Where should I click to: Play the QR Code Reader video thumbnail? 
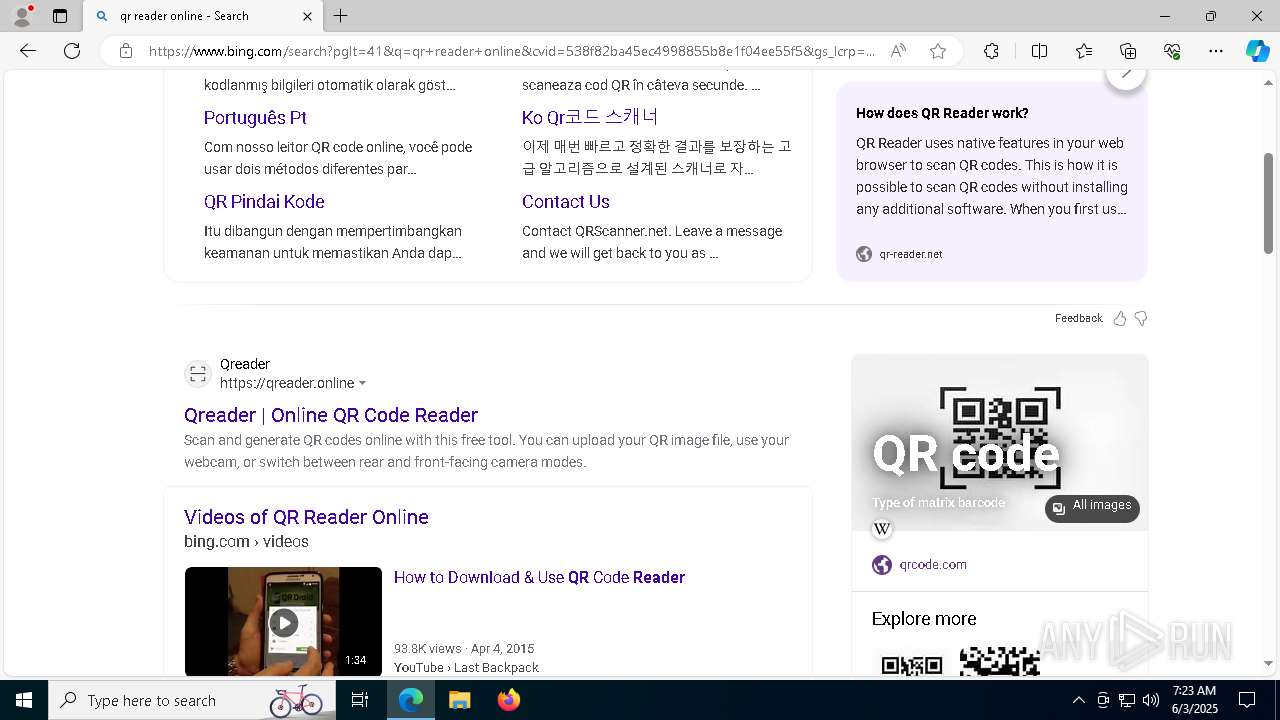283,622
